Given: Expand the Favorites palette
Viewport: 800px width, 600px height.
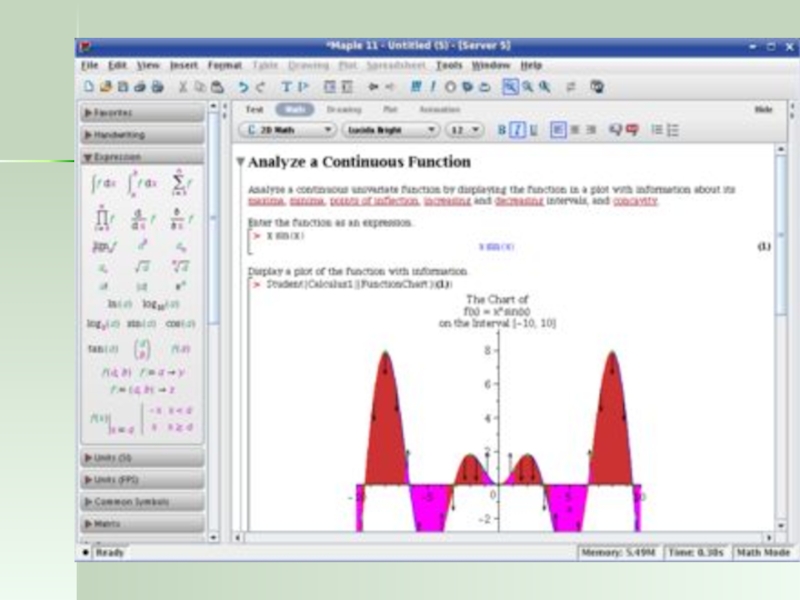Looking at the screenshot, I should 142,113.
